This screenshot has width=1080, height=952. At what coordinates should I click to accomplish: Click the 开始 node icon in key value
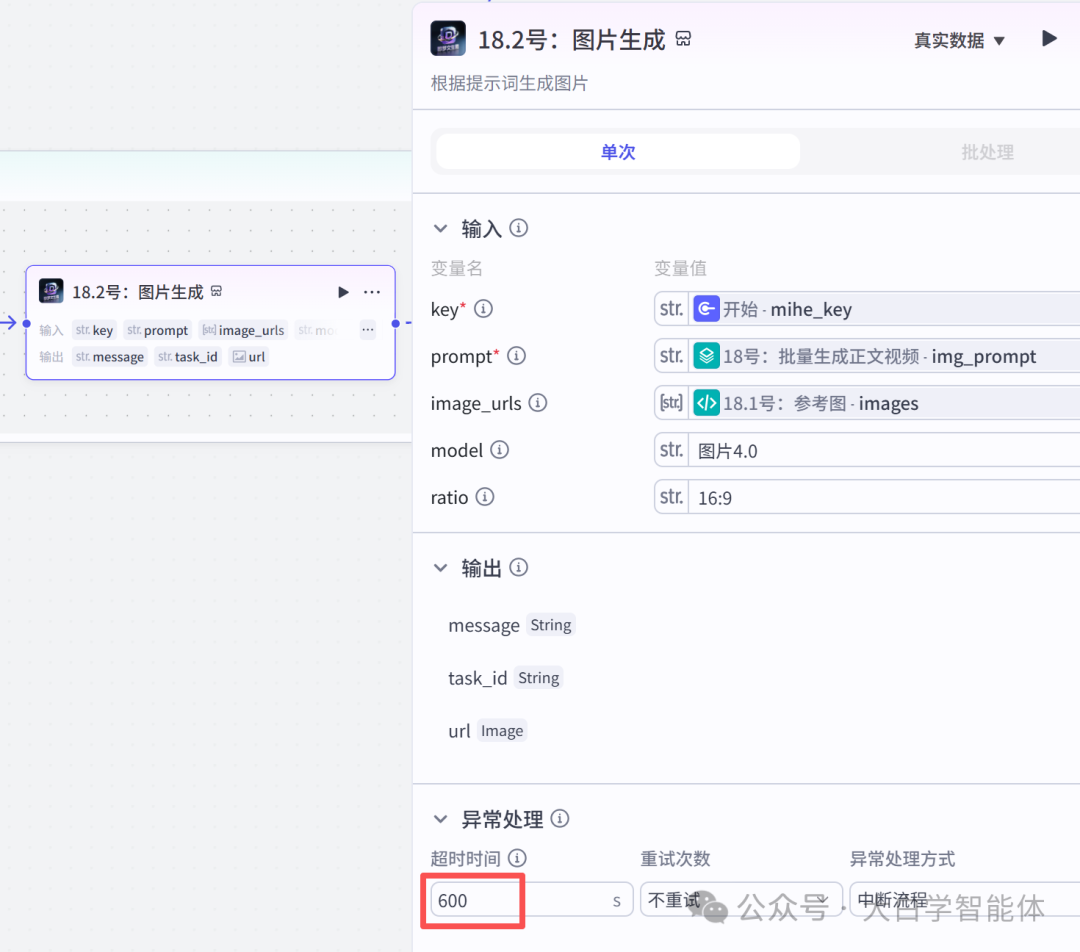click(706, 309)
